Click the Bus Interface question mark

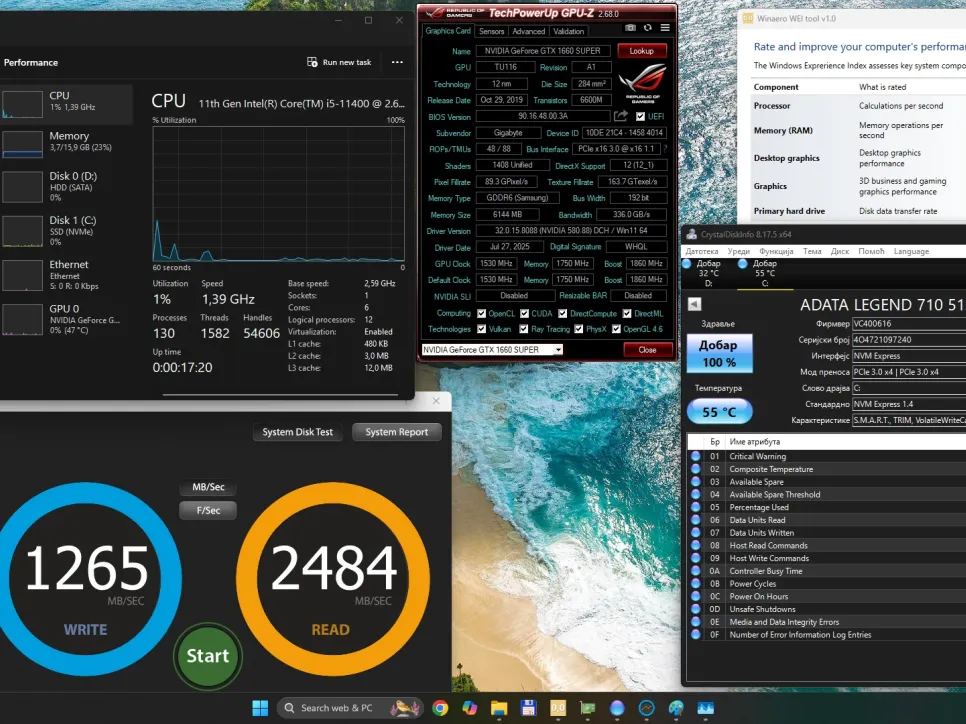[665, 148]
